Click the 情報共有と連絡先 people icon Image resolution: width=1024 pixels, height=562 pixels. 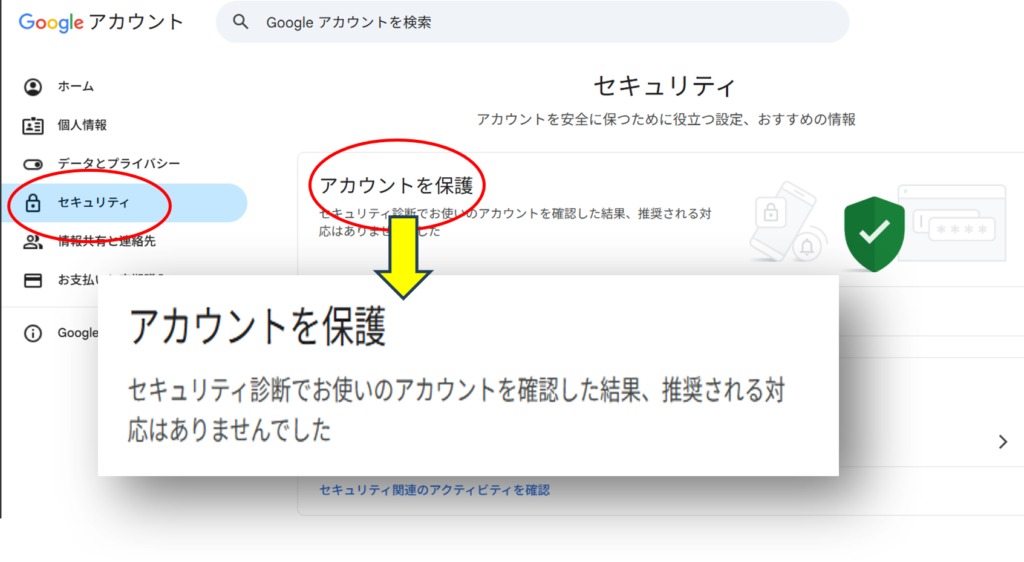pos(33,241)
